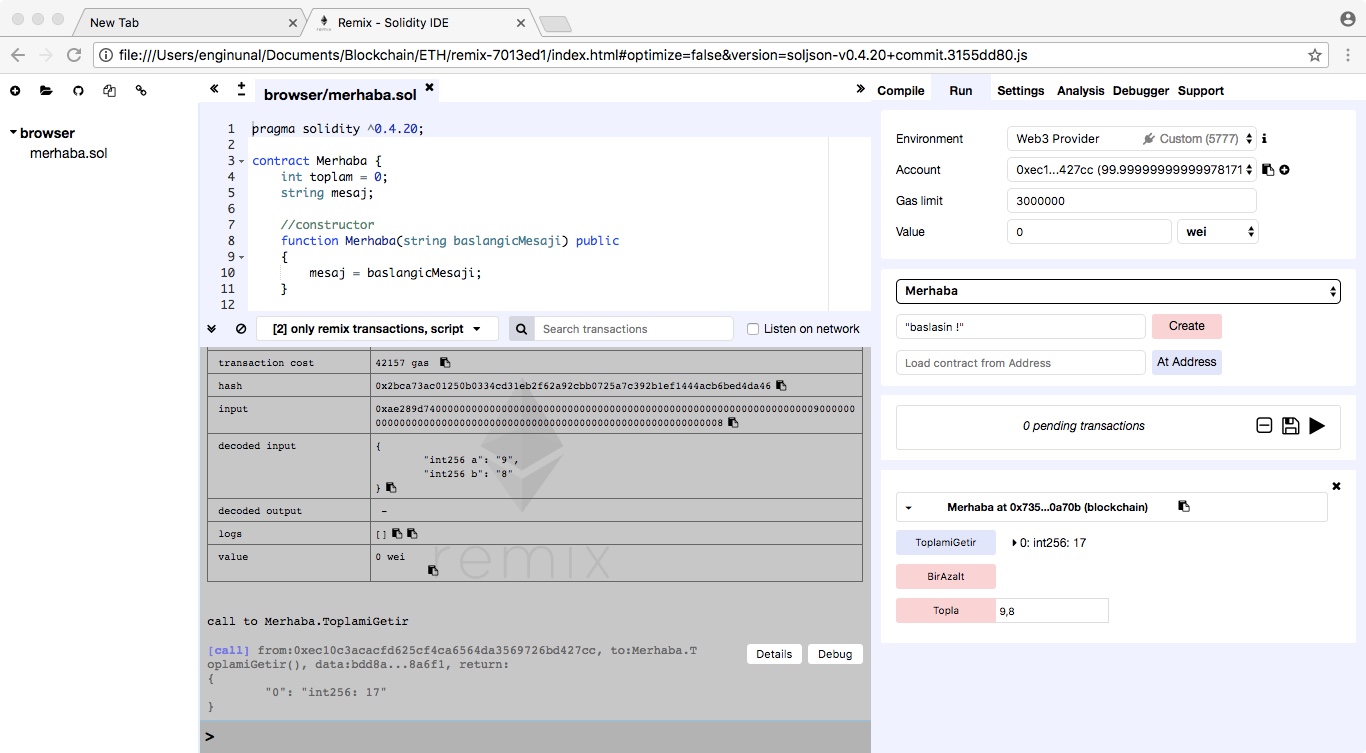Collapse deployed Merhaba instance

(909, 508)
